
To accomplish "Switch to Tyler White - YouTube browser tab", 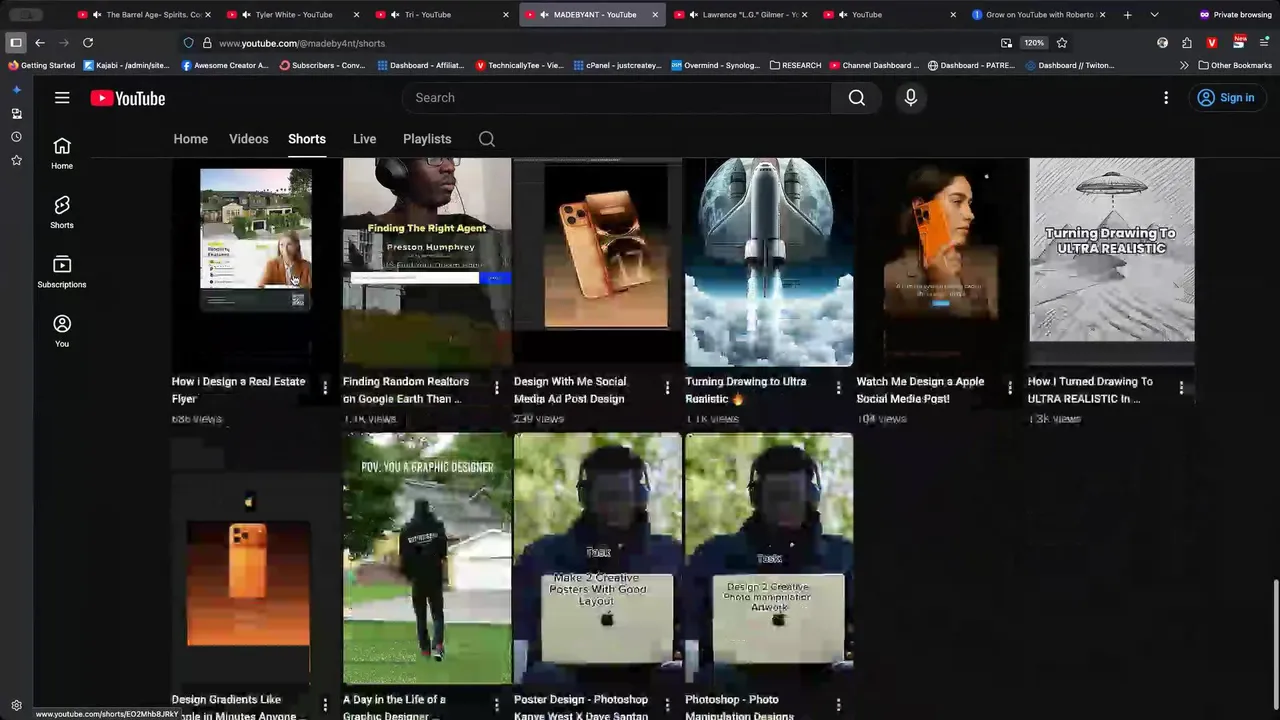I will tap(293, 15).
